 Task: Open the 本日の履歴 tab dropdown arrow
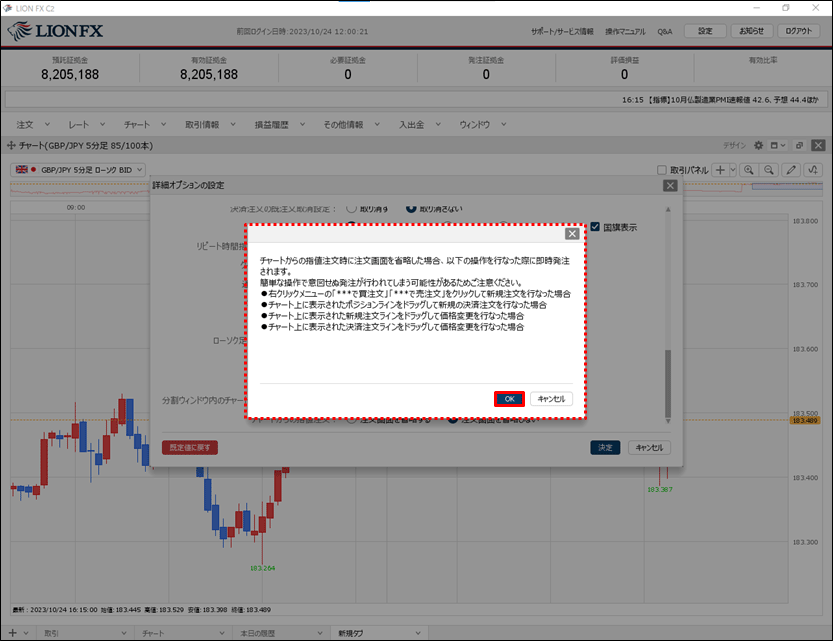320,633
